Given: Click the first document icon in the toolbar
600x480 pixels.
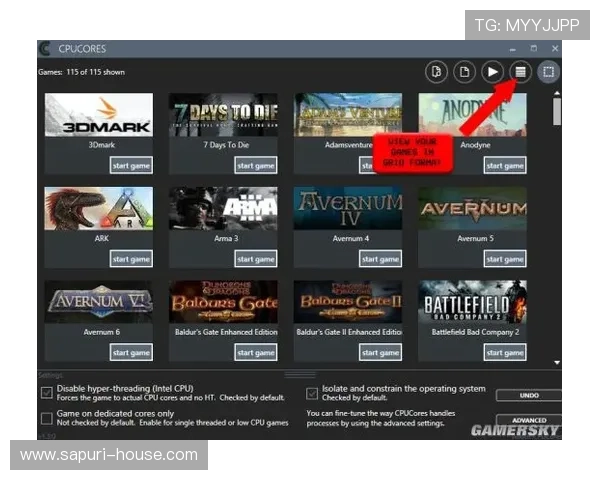Looking at the screenshot, I should (435, 72).
